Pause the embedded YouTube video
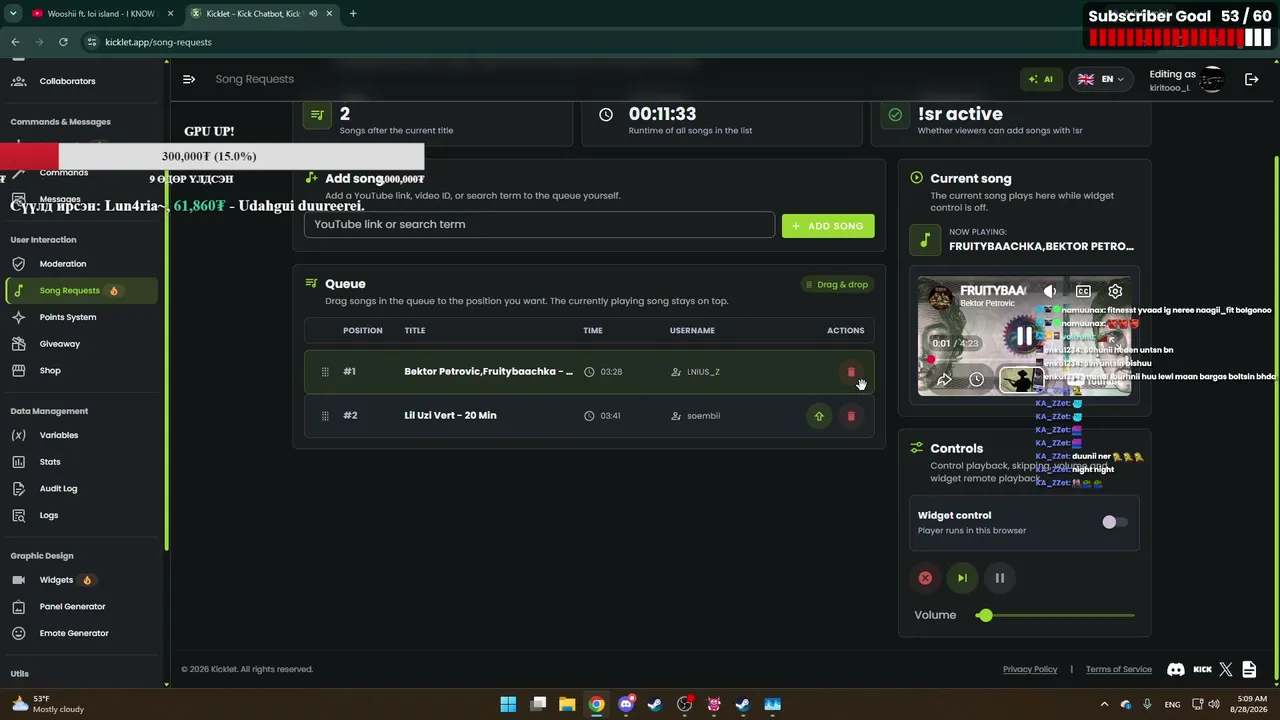The image size is (1280, 720). click(x=1023, y=337)
